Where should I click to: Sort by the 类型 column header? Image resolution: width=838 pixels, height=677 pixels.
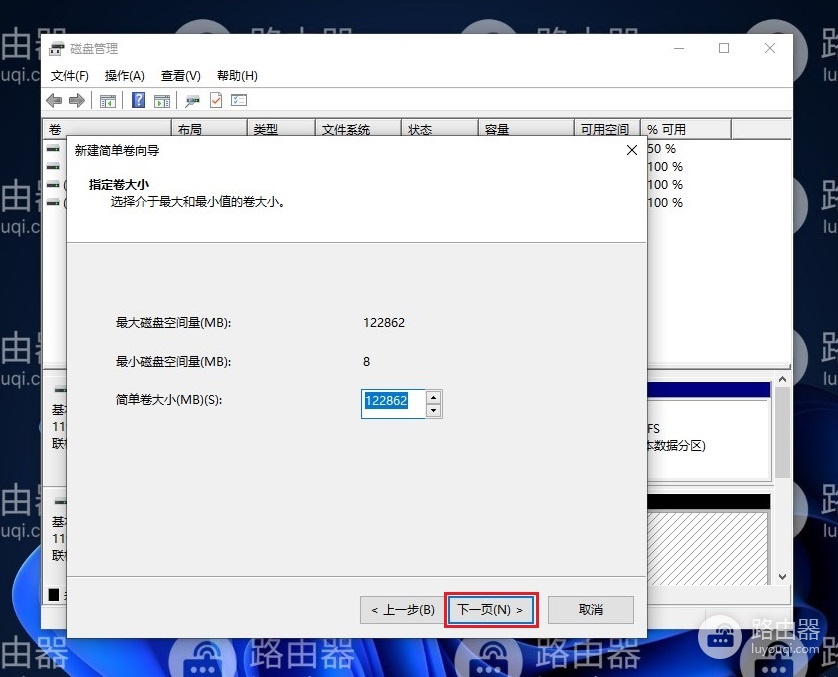(281, 129)
